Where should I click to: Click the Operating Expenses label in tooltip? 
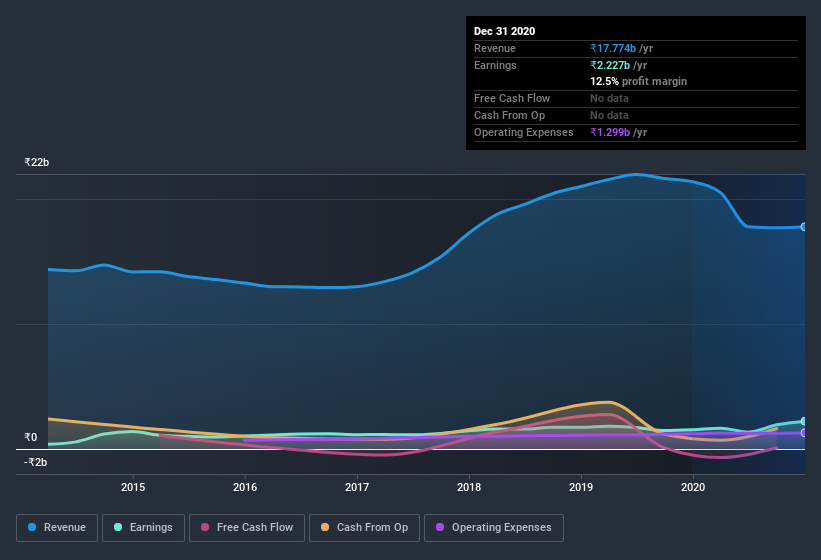[x=524, y=132]
